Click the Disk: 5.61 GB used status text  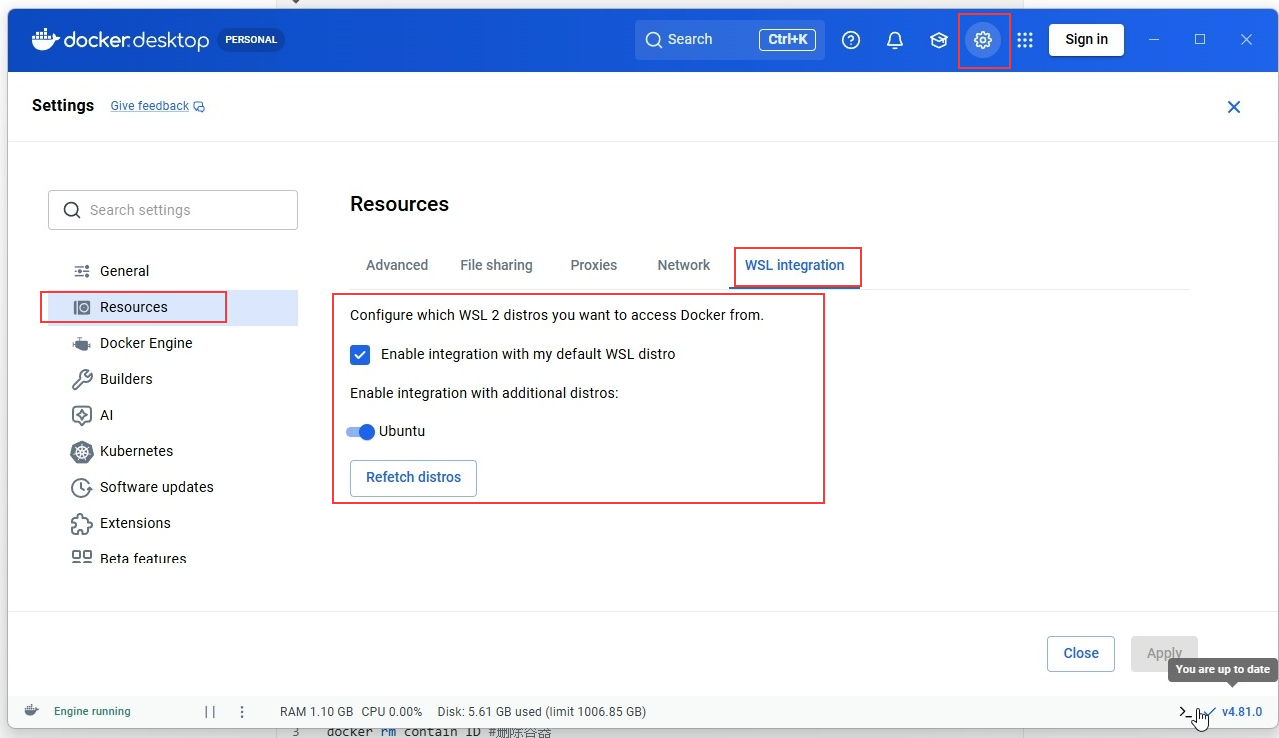point(541,712)
